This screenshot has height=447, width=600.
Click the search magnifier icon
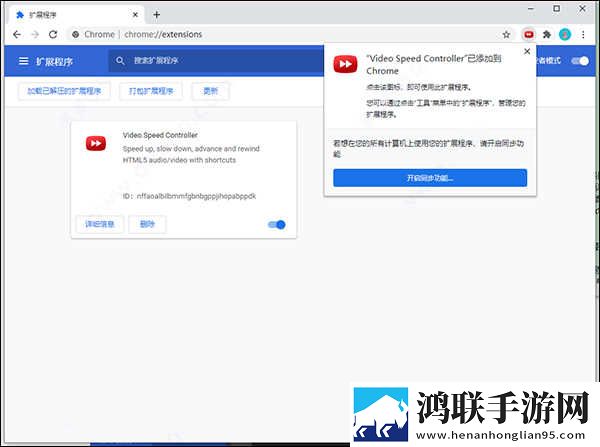(x=120, y=60)
